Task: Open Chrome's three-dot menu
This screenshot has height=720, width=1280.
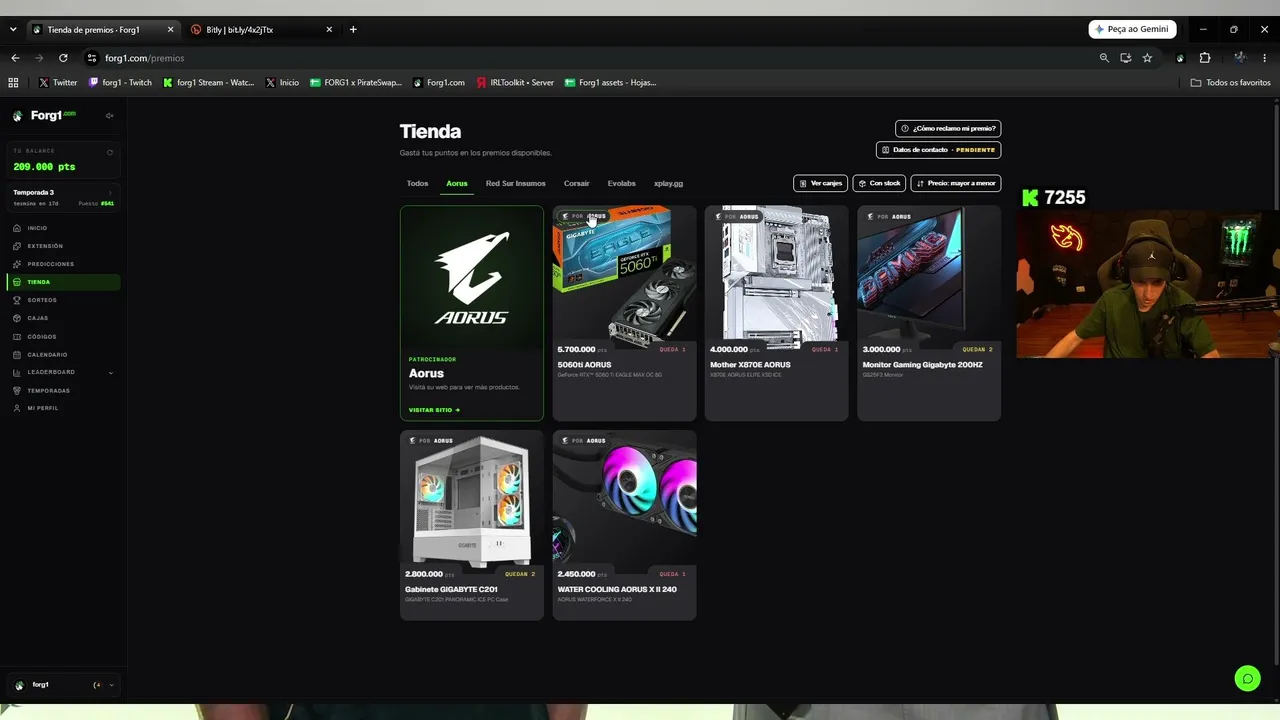Action: point(1265,58)
